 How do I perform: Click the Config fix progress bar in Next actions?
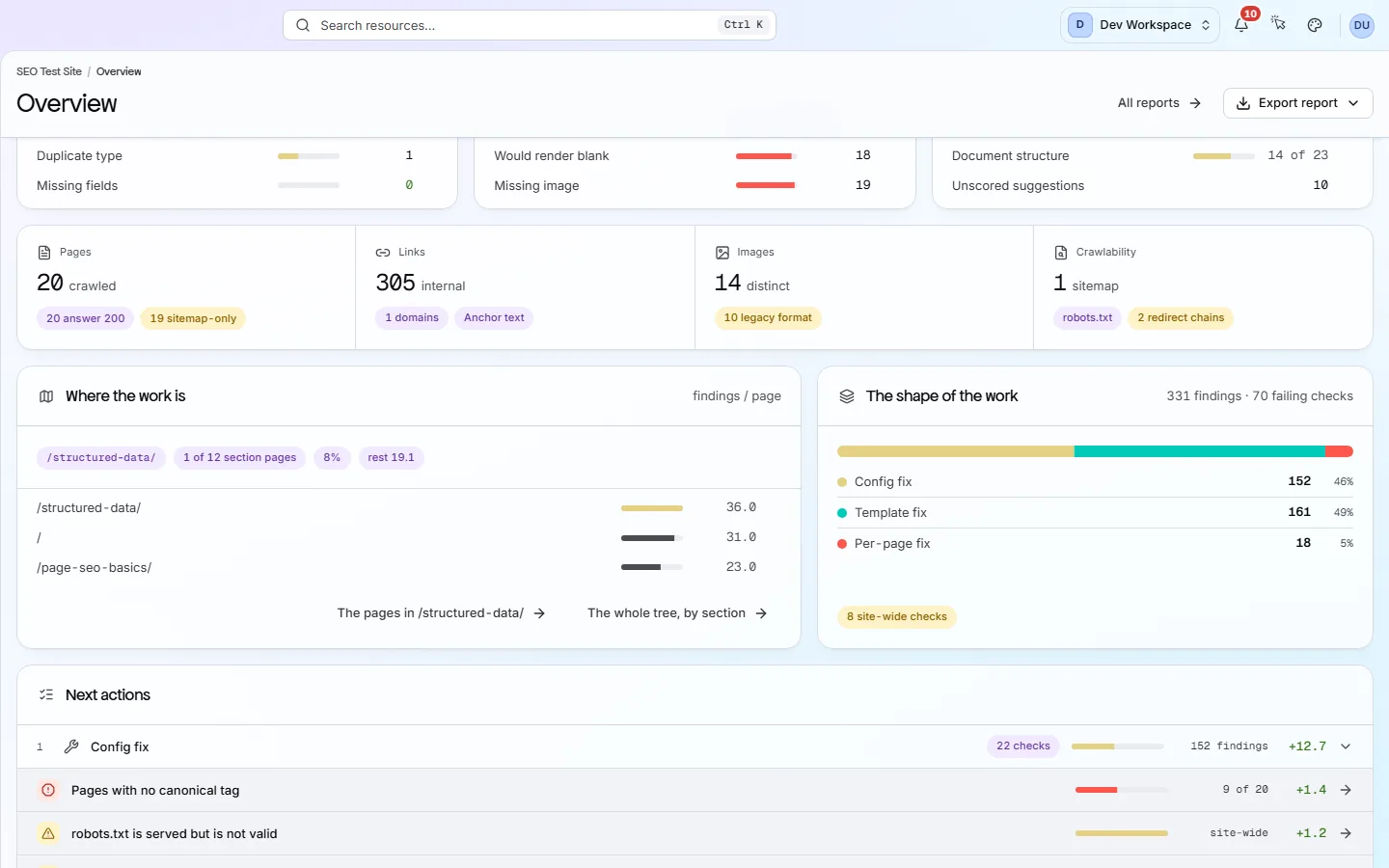pos(1117,746)
